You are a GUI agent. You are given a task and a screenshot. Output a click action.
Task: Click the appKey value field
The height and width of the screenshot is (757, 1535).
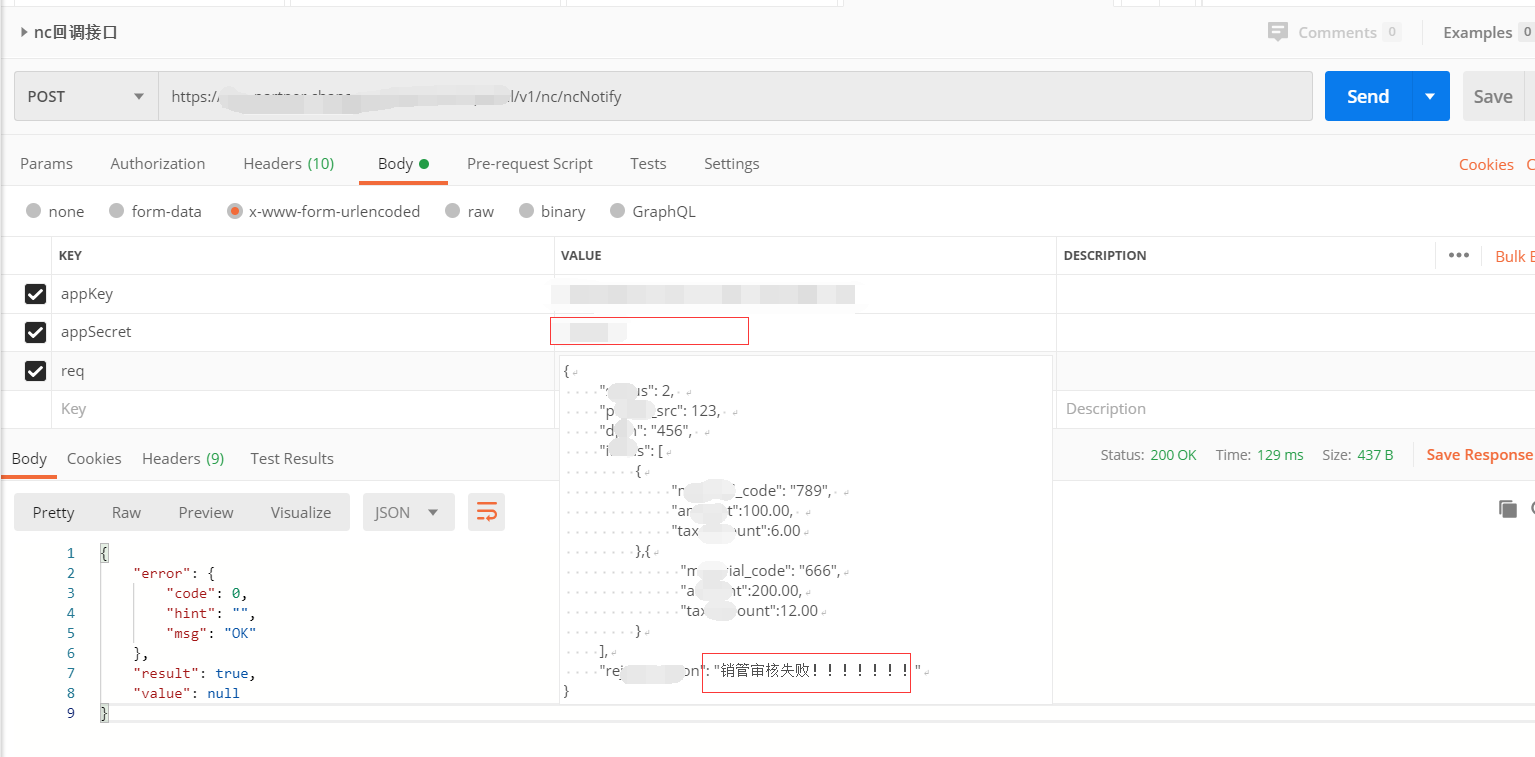click(x=805, y=294)
